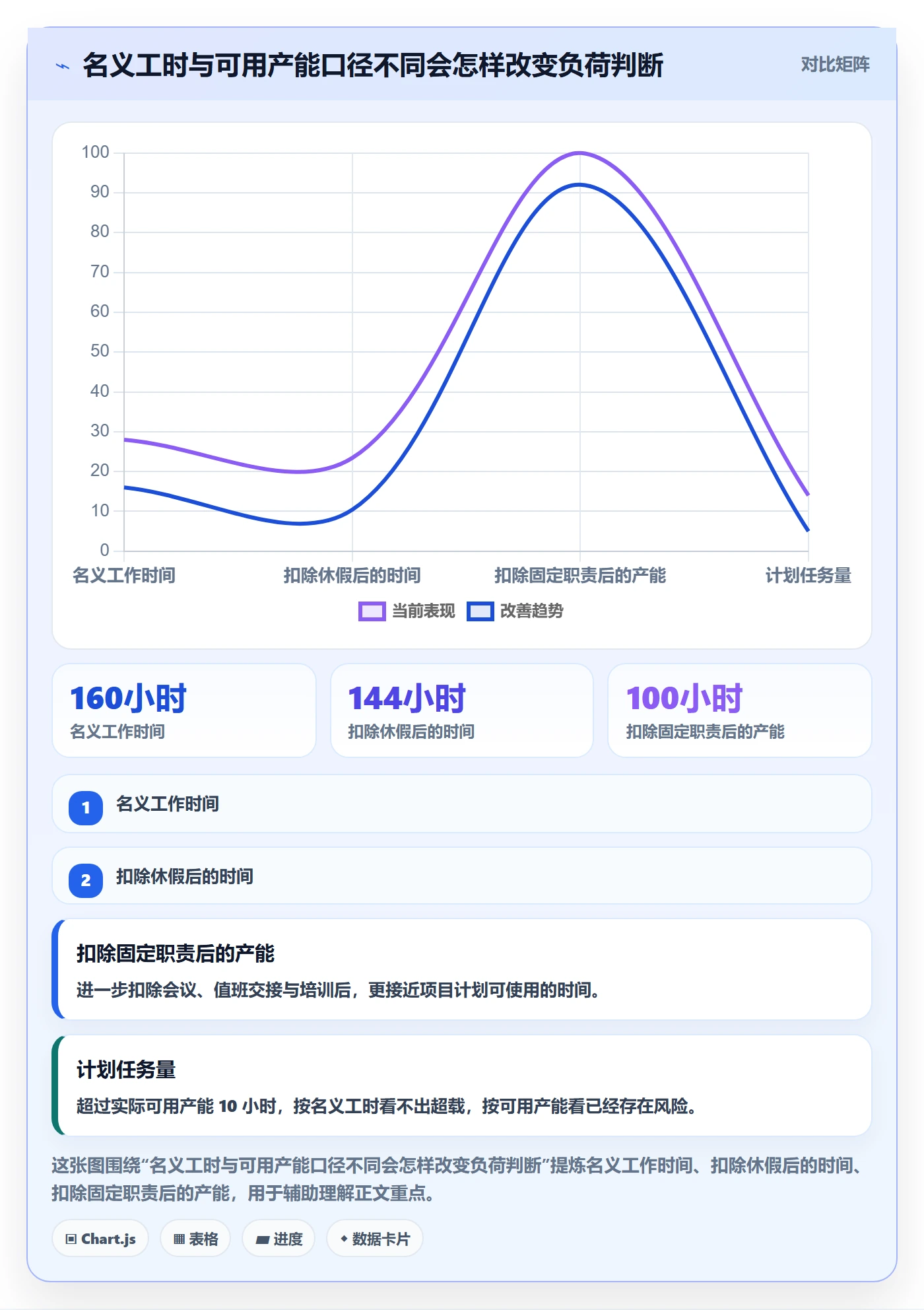The height and width of the screenshot is (1310, 924).
Task: Click the 对比矩阵 label in header
Action: pyautogui.click(x=835, y=65)
